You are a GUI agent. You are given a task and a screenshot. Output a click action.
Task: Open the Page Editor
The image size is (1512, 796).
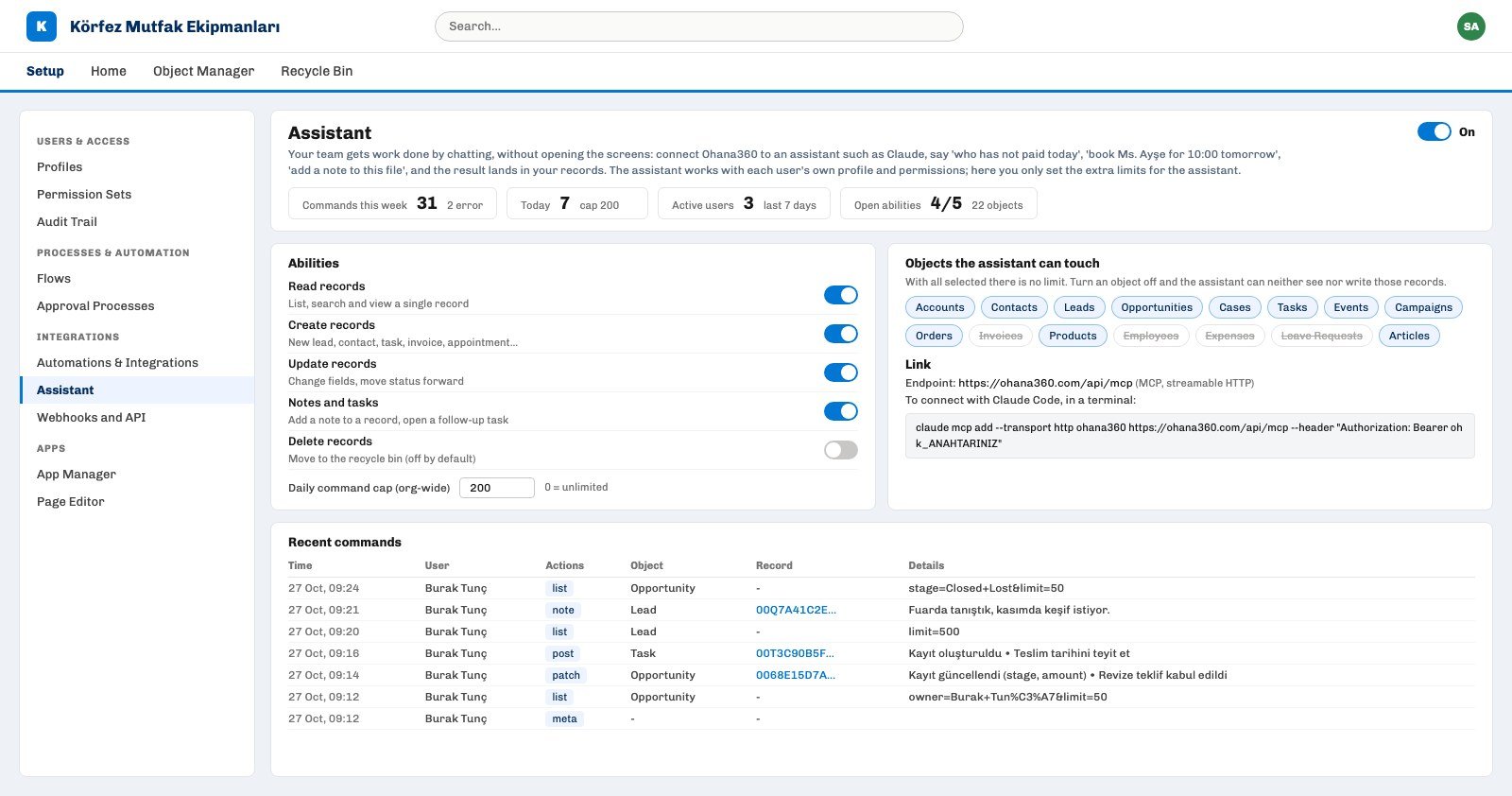click(137, 502)
